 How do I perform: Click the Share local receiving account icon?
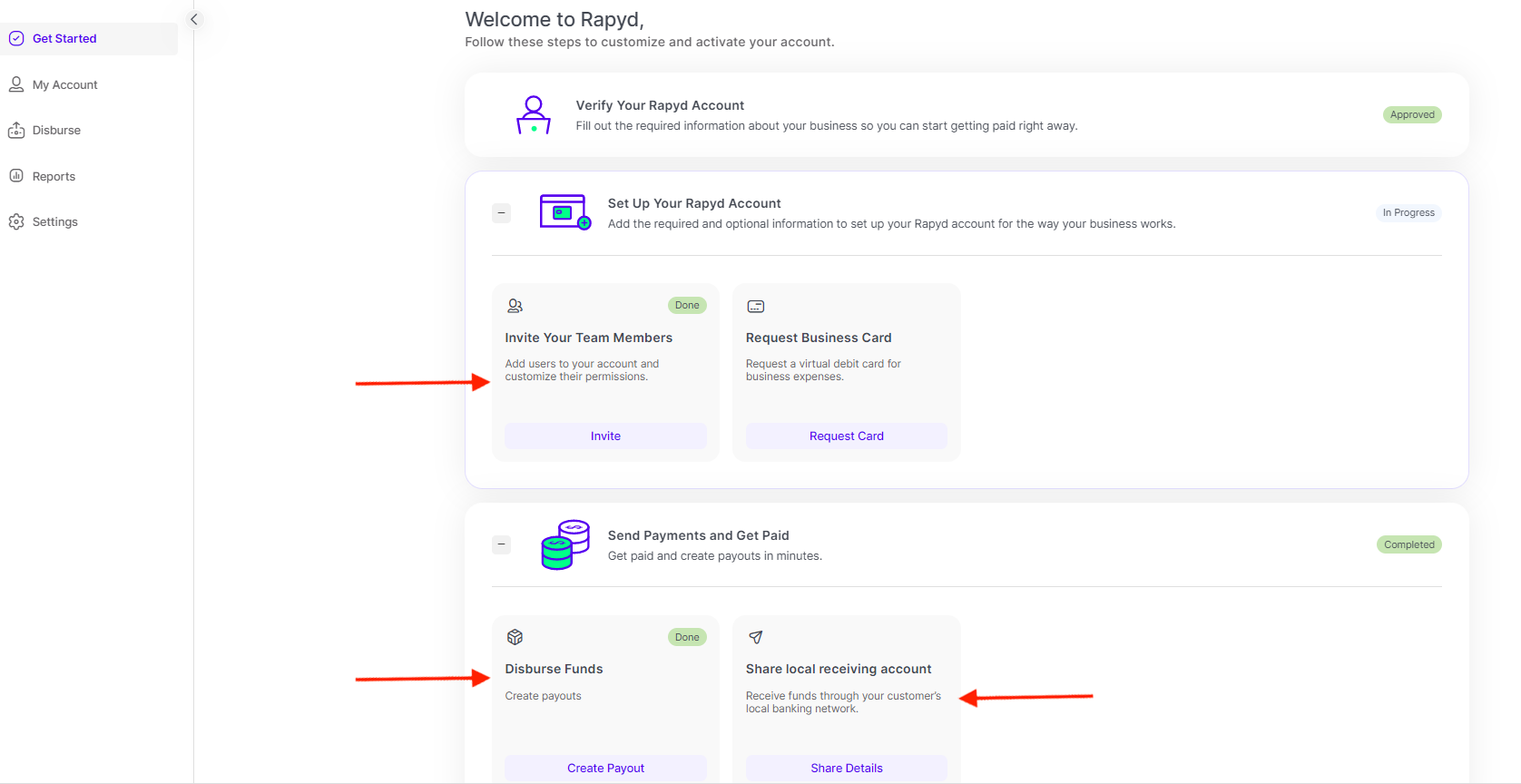pos(756,637)
